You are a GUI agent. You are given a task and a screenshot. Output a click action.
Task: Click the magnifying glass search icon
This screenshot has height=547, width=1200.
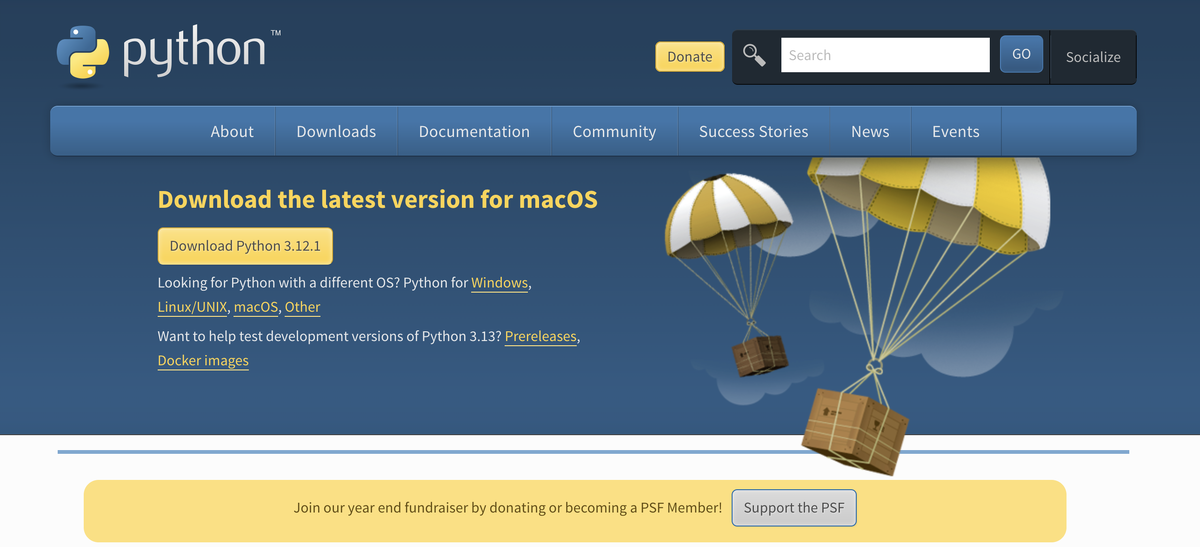click(x=755, y=55)
